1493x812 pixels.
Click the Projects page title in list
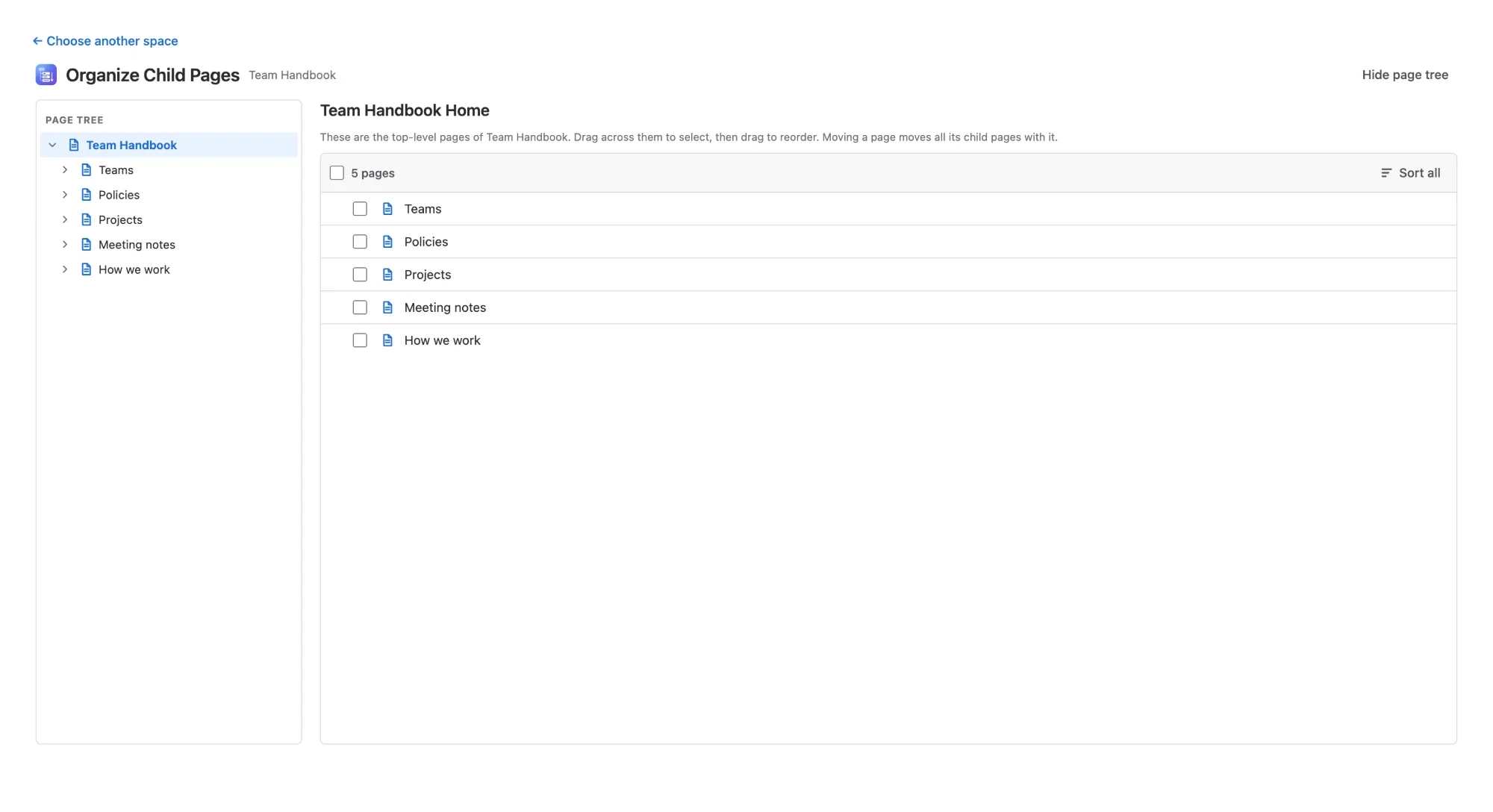tap(428, 275)
